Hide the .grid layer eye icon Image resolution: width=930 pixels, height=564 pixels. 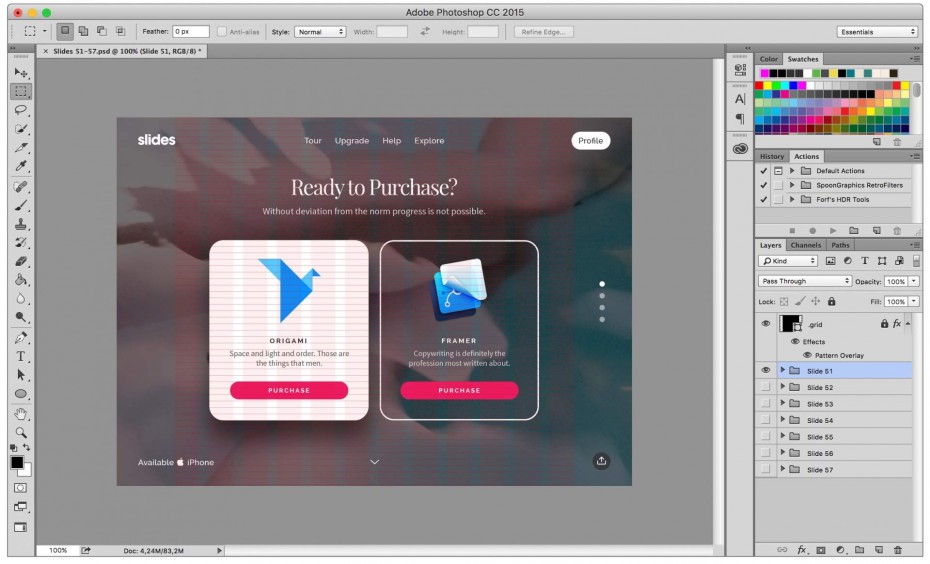point(766,324)
